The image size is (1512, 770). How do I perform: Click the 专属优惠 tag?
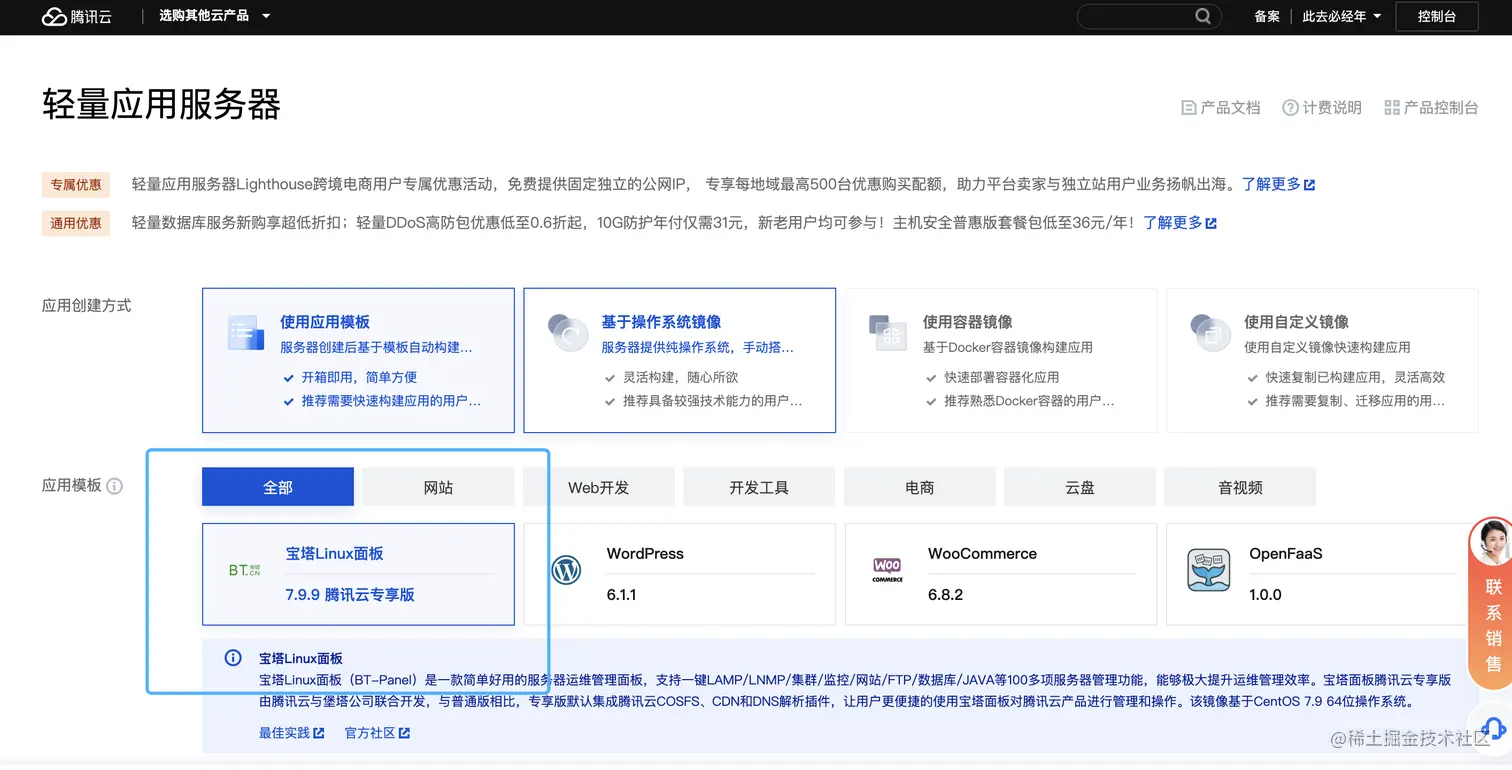[76, 185]
